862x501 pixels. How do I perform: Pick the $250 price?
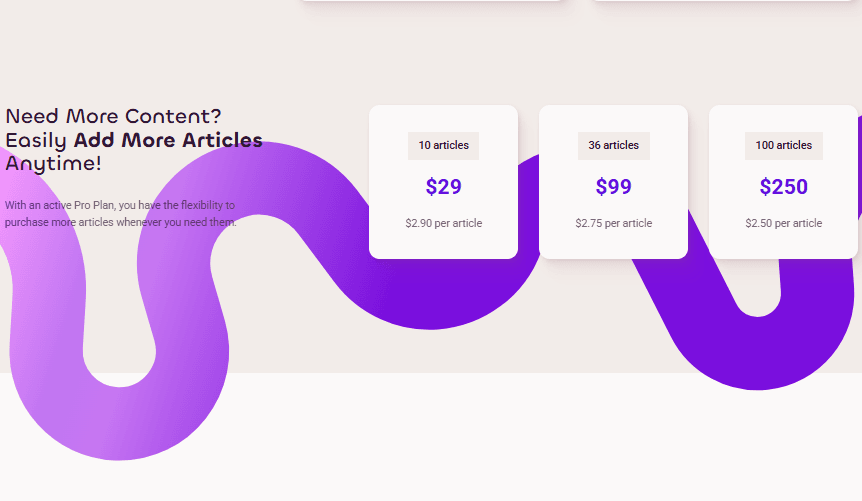click(783, 187)
